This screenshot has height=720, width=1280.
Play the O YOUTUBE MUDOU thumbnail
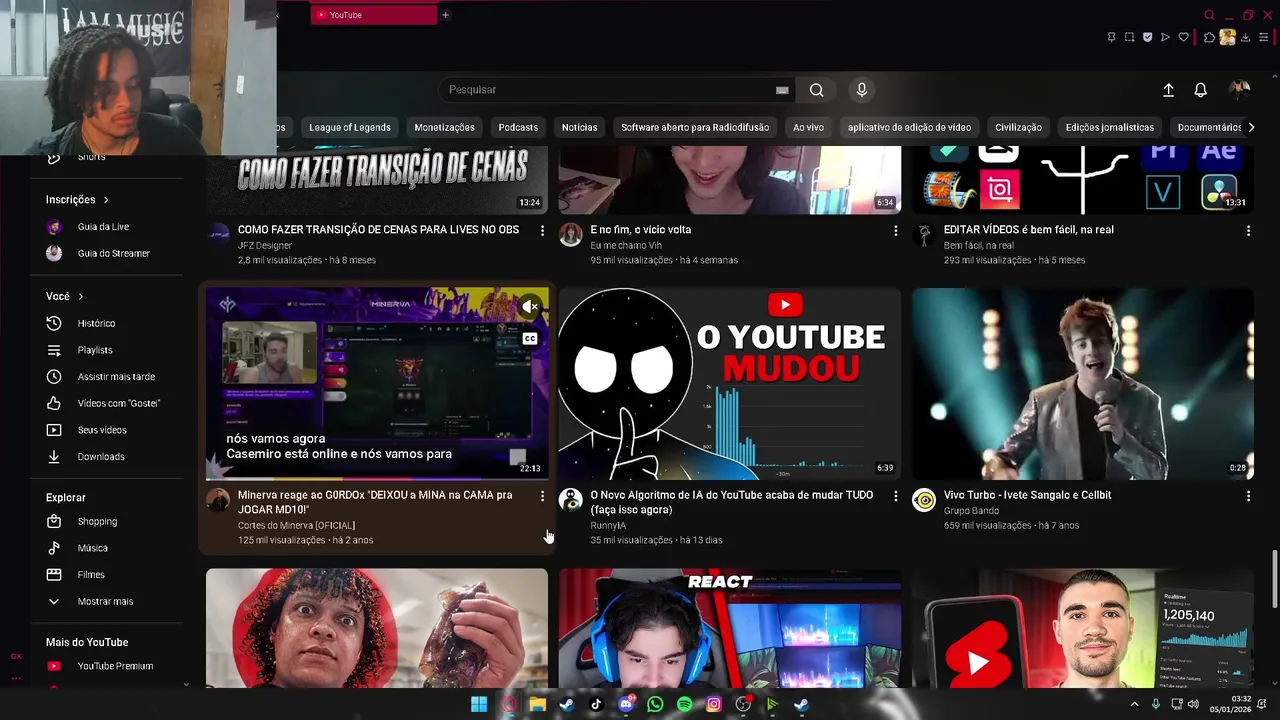(x=730, y=384)
